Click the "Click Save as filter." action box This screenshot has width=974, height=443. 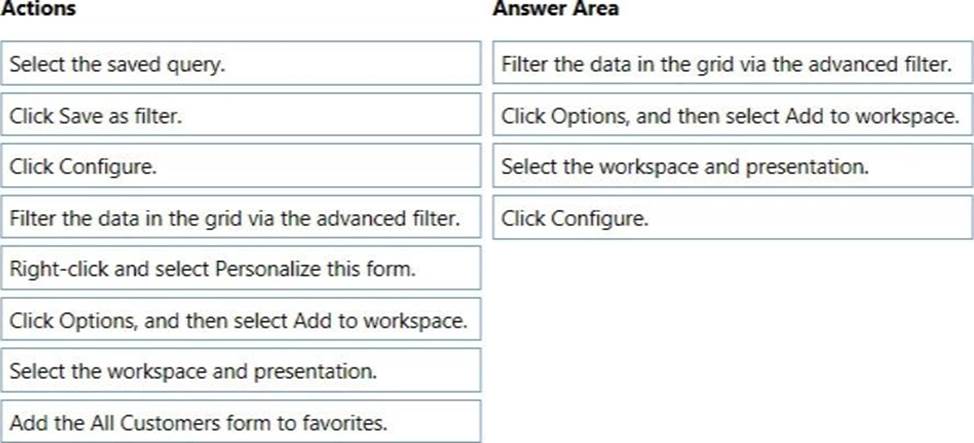241,115
